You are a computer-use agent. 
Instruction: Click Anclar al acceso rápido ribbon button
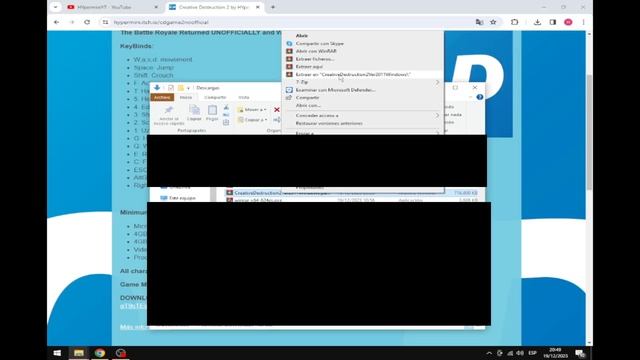point(169,115)
